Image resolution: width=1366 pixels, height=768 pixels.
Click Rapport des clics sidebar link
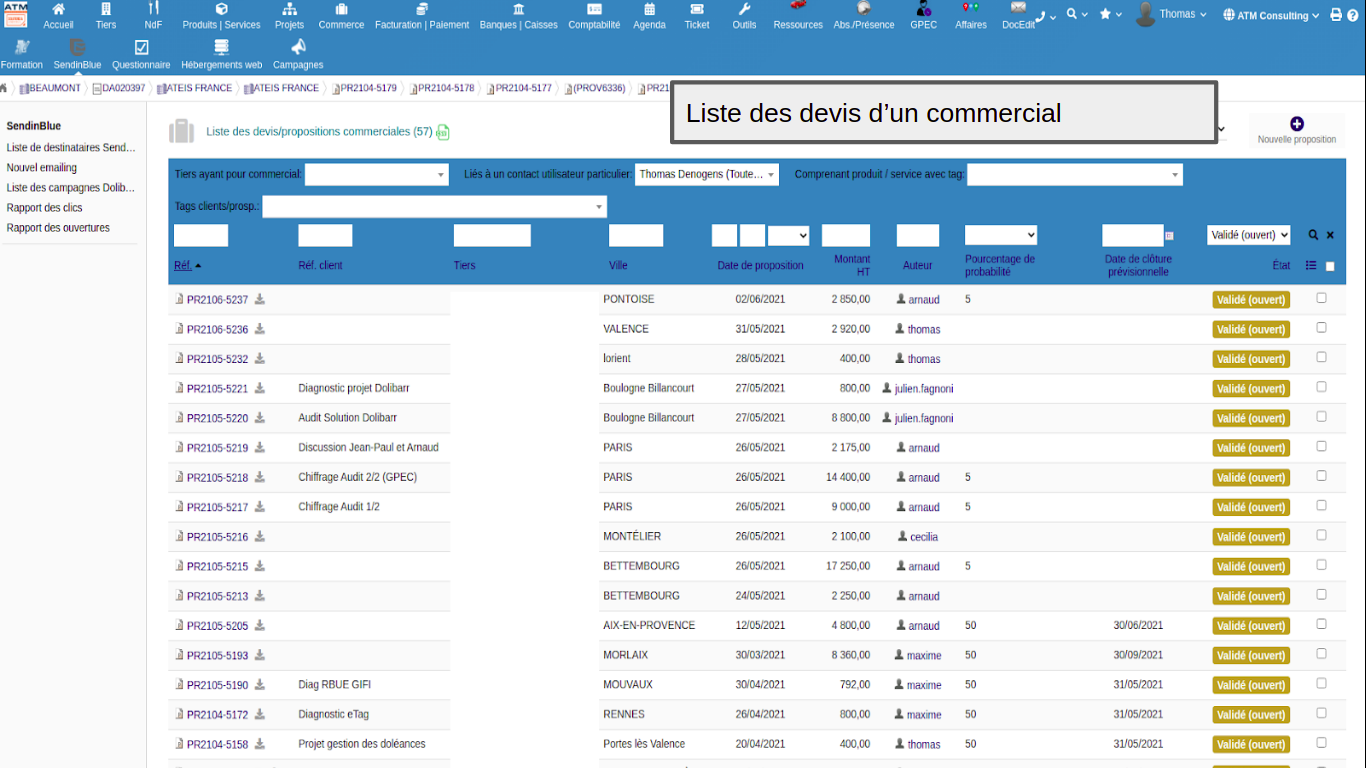coord(45,208)
